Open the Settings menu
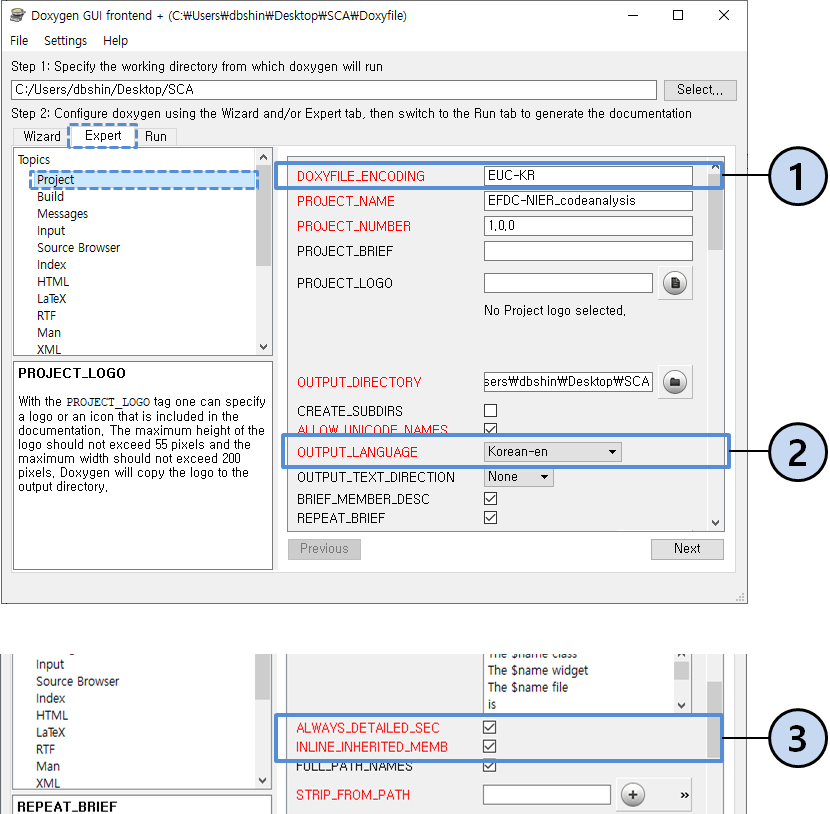Screen dimensions: 830x814 pyautogui.click(x=65, y=41)
